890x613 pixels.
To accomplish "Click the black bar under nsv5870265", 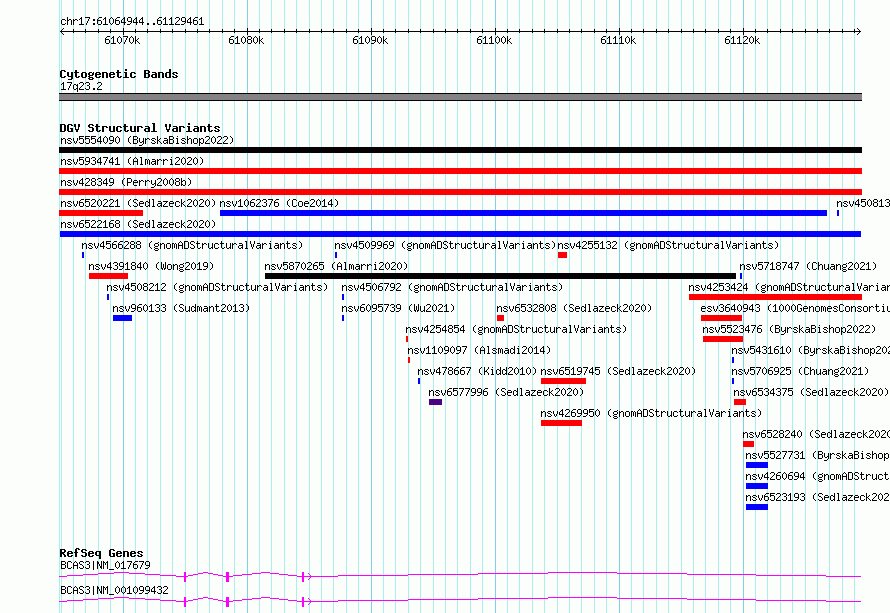I will tap(501, 276).
